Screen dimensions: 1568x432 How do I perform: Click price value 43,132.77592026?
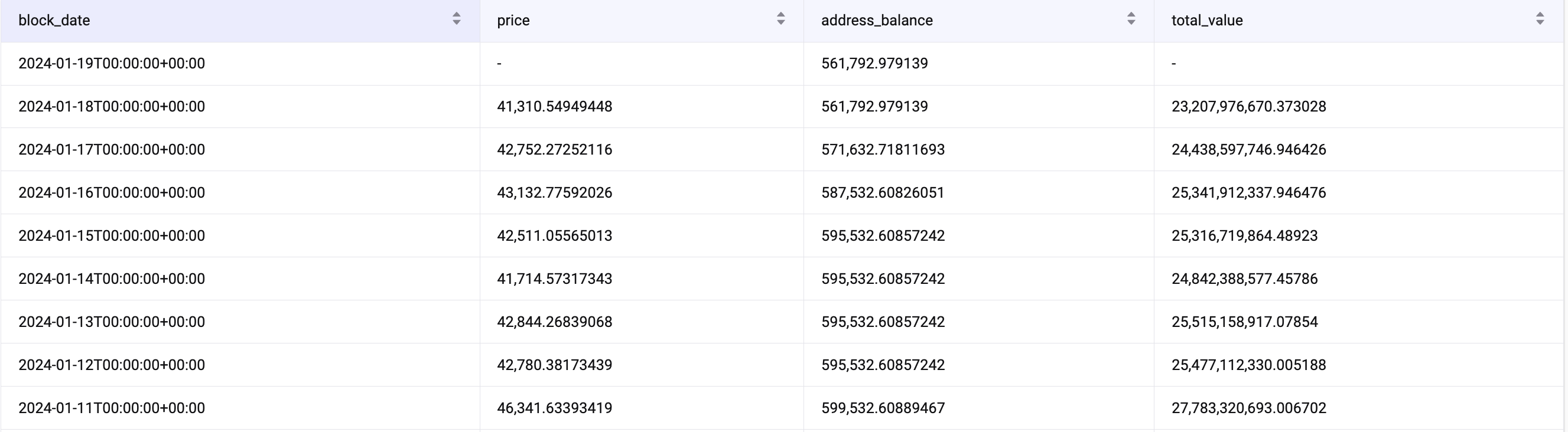tap(555, 193)
